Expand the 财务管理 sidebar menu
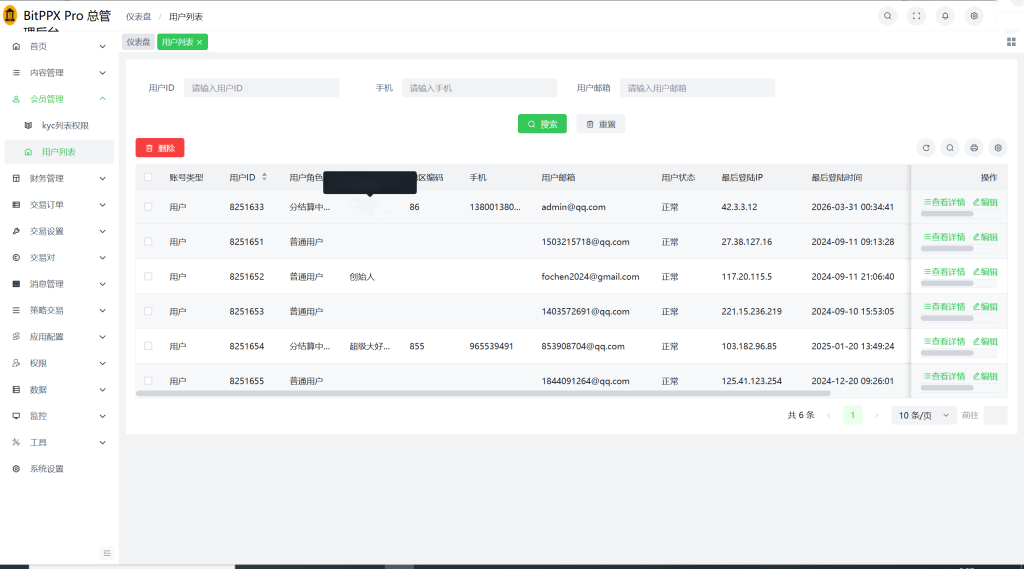This screenshot has width=1024, height=569. point(59,178)
